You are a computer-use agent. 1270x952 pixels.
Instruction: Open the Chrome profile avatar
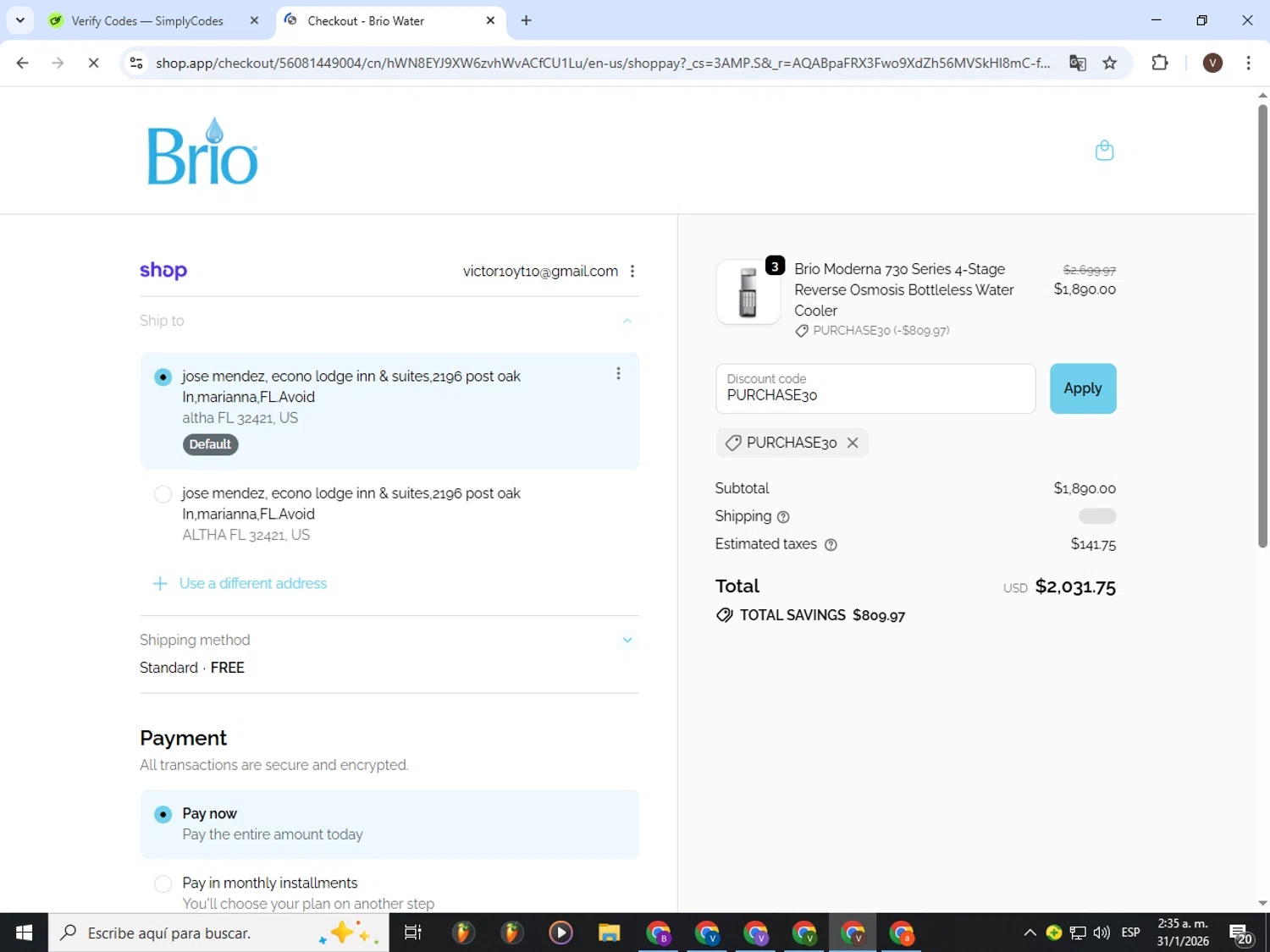point(1212,63)
